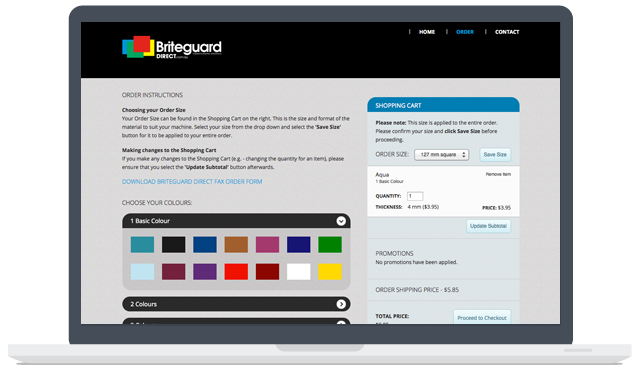640x370 pixels.
Task: Click the PROMOTIONS heading
Action: click(x=394, y=253)
